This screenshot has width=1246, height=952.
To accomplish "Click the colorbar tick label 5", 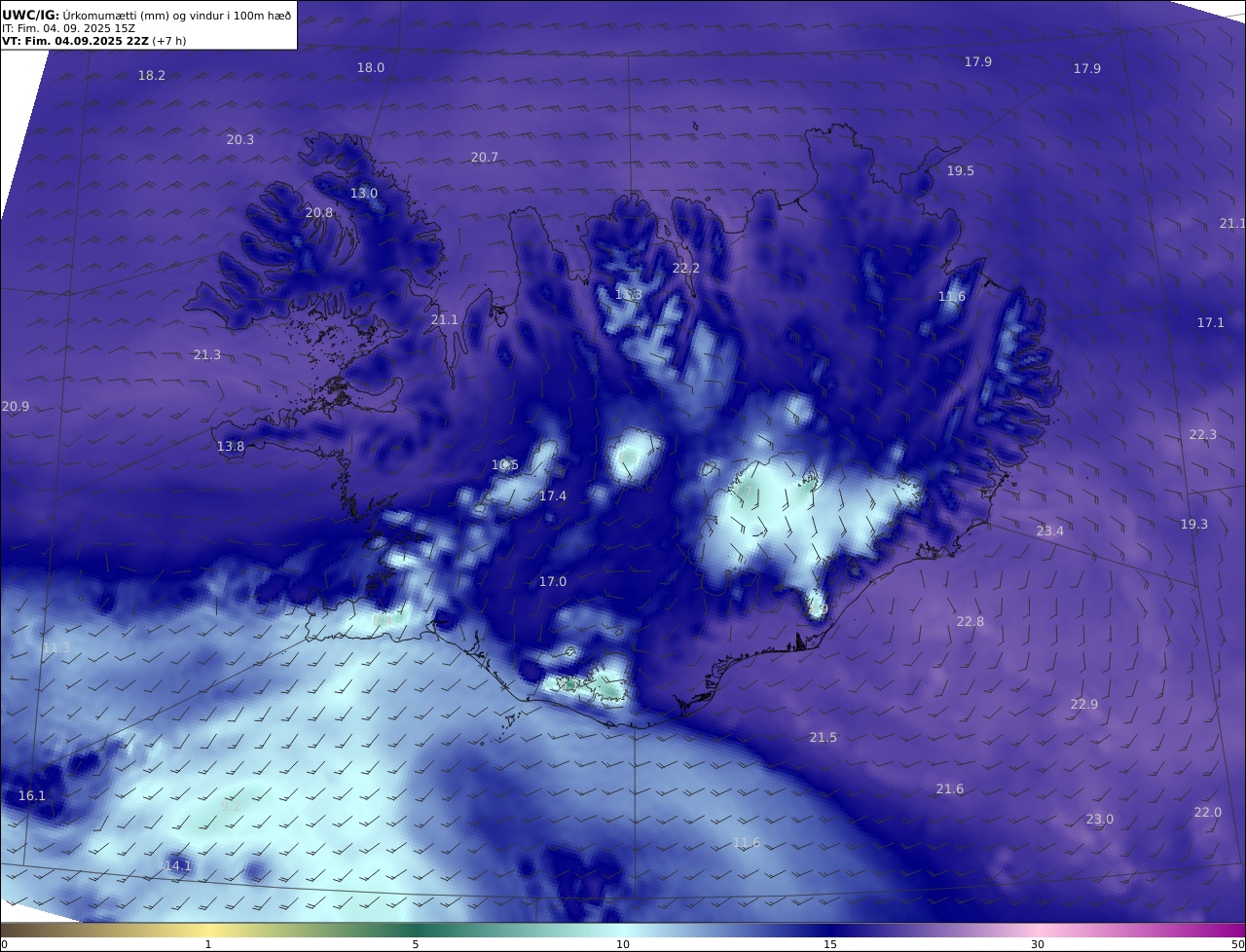I will [x=416, y=944].
